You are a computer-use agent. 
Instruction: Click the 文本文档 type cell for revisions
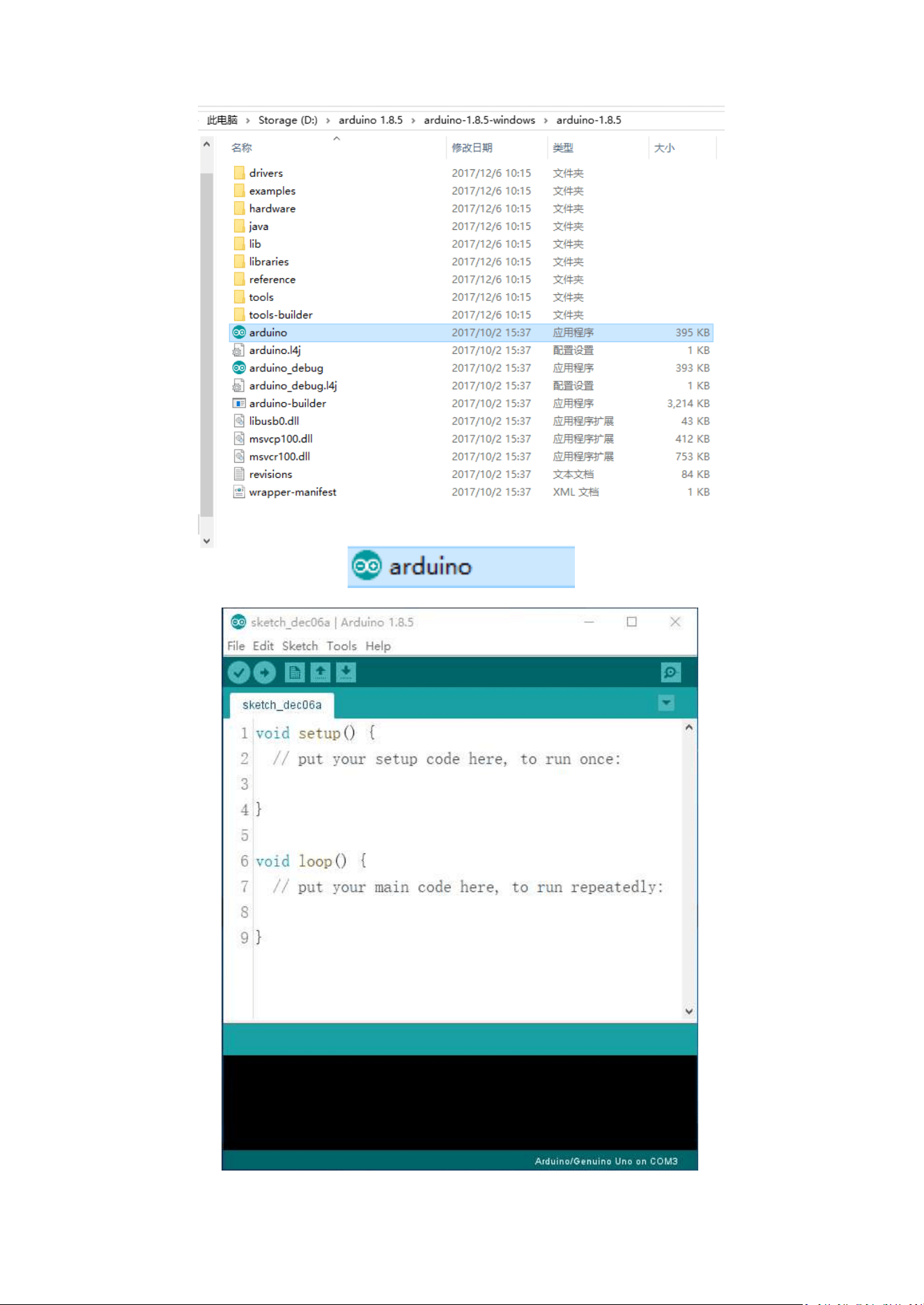(x=573, y=474)
